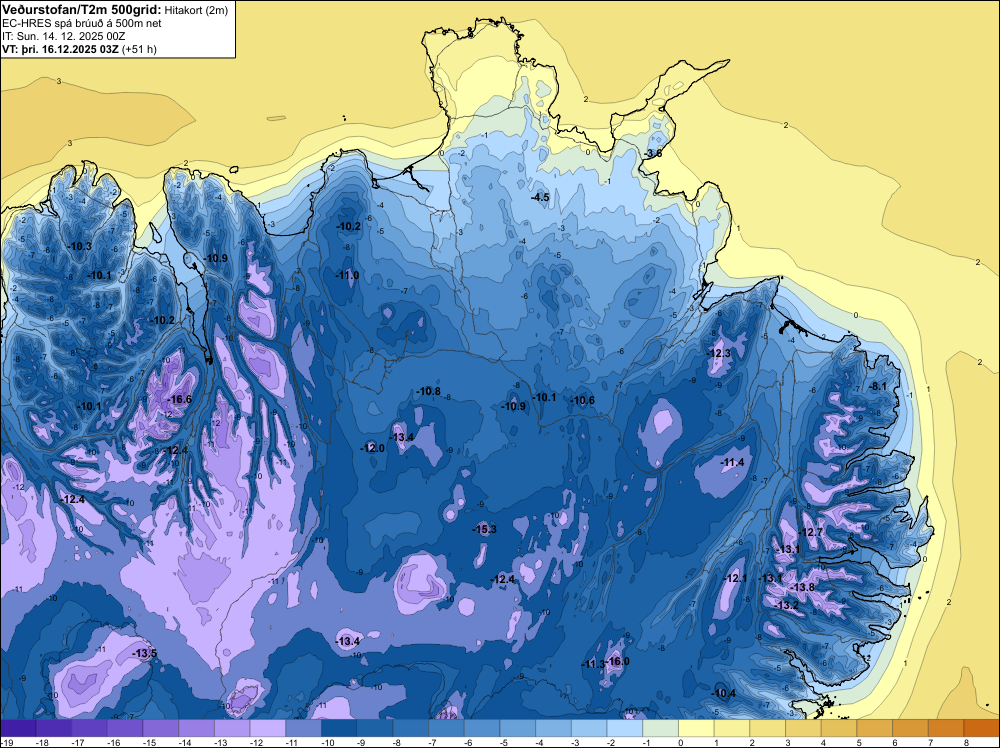Click the 'IT: Sun. 14. 12. 2025 00Z' line
1000x748 pixels.
[x=63, y=36]
